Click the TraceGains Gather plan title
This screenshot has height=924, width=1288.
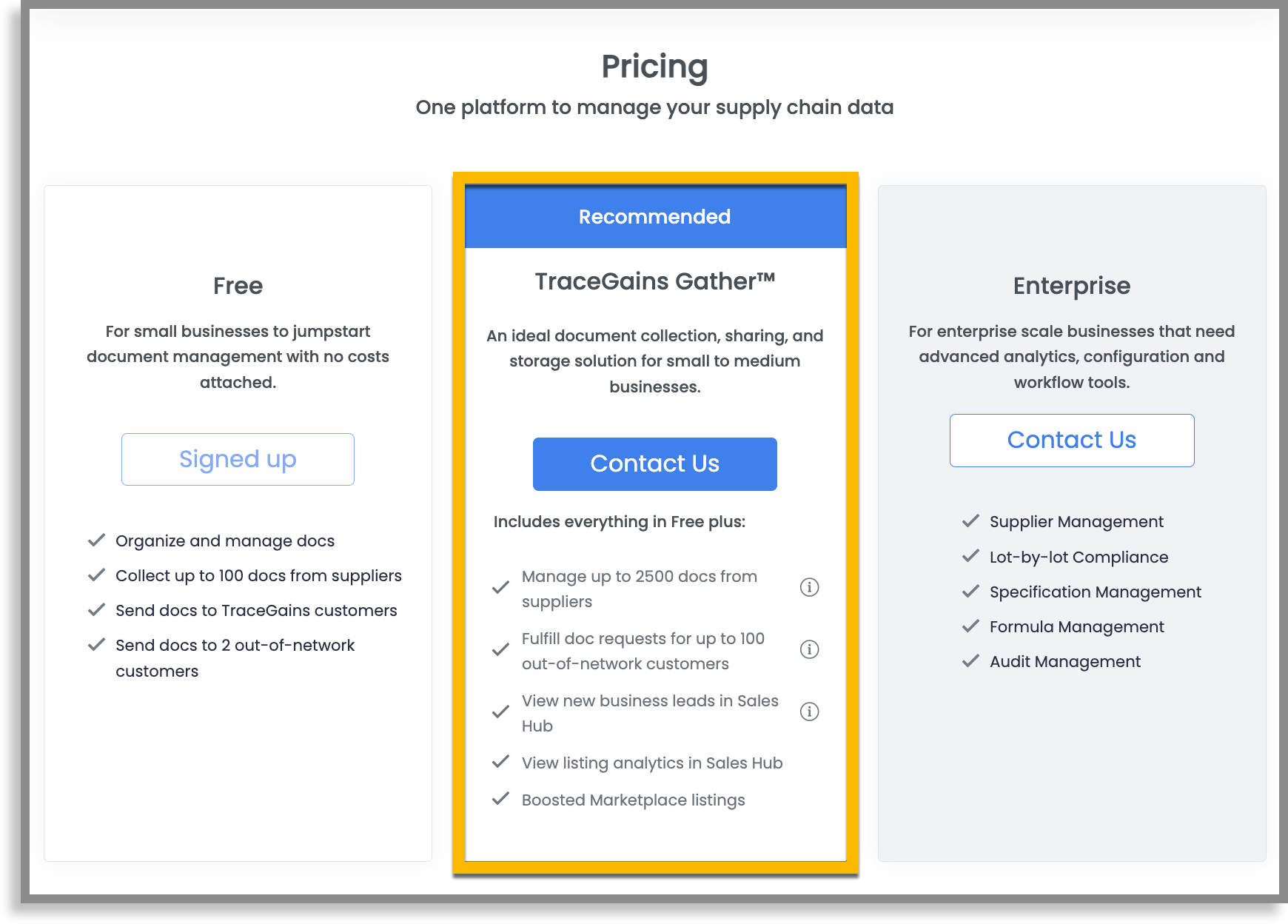[655, 281]
